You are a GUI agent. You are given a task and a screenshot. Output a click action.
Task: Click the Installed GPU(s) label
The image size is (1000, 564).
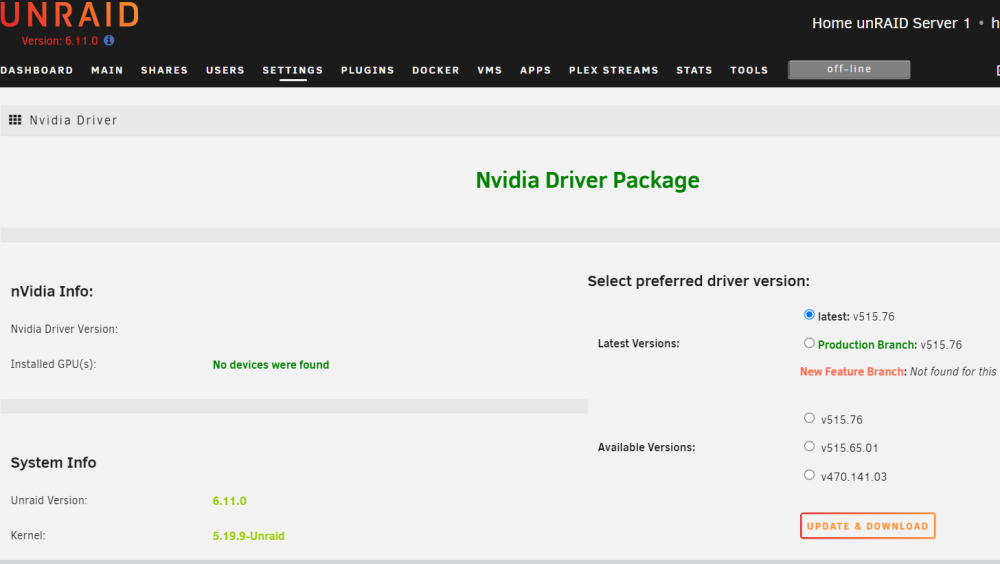(54, 364)
